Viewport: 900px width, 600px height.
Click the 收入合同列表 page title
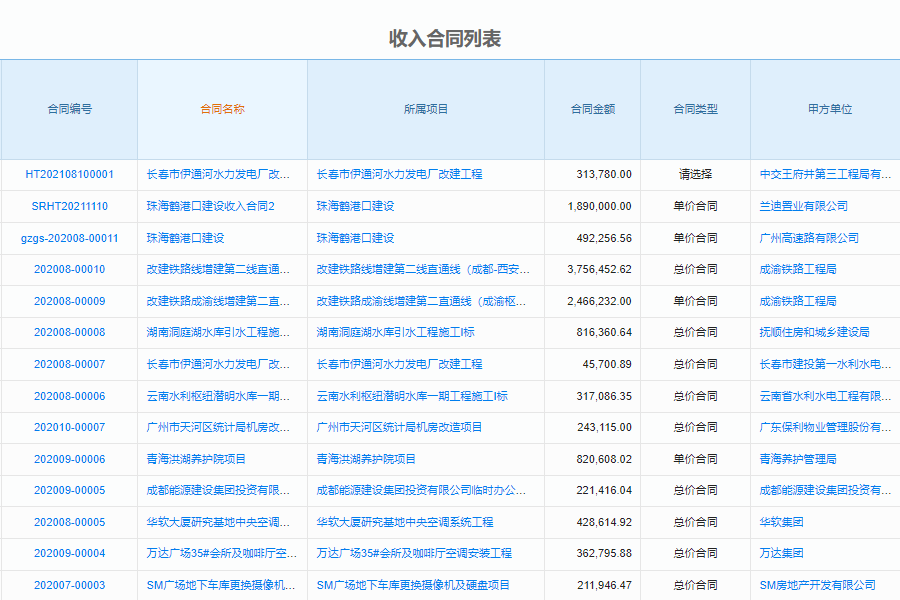(x=445, y=38)
